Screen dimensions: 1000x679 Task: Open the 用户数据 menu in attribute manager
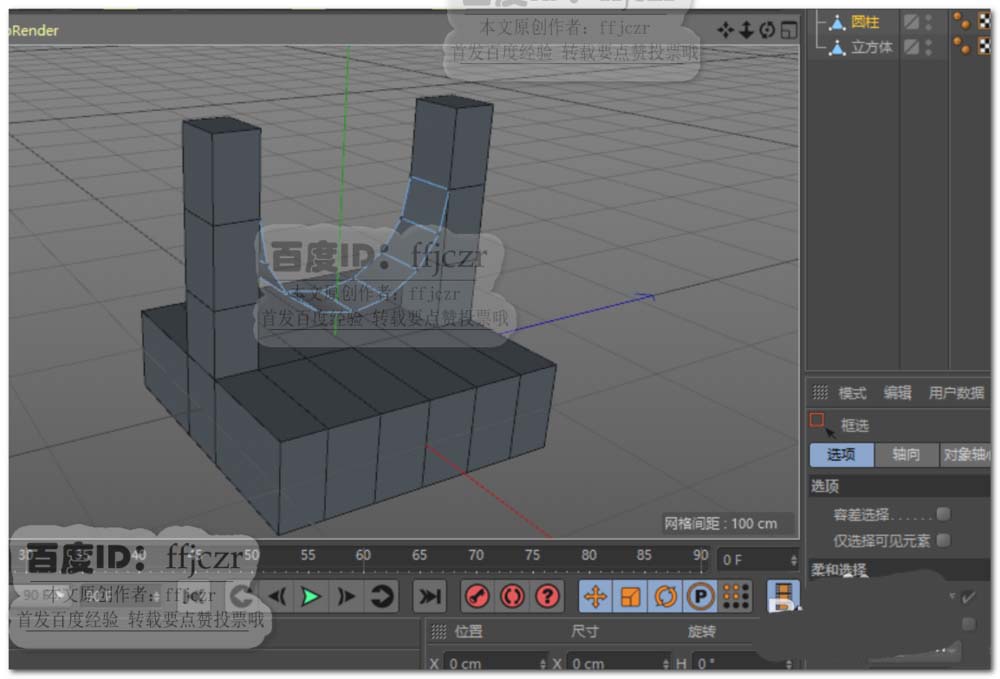coord(956,393)
